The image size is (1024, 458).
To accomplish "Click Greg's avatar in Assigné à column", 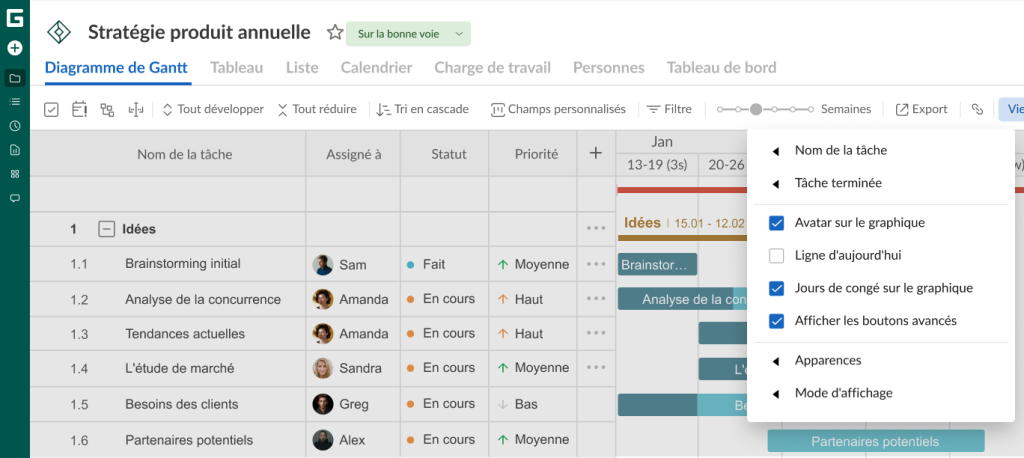I will 323,404.
